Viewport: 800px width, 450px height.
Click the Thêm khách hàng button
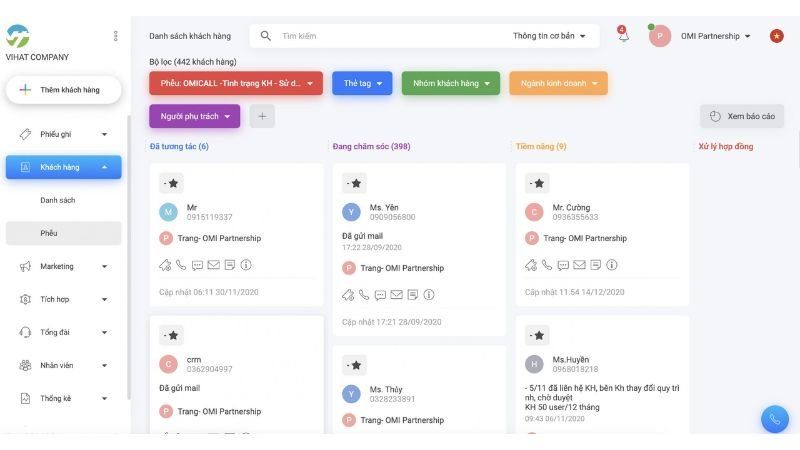[63, 90]
